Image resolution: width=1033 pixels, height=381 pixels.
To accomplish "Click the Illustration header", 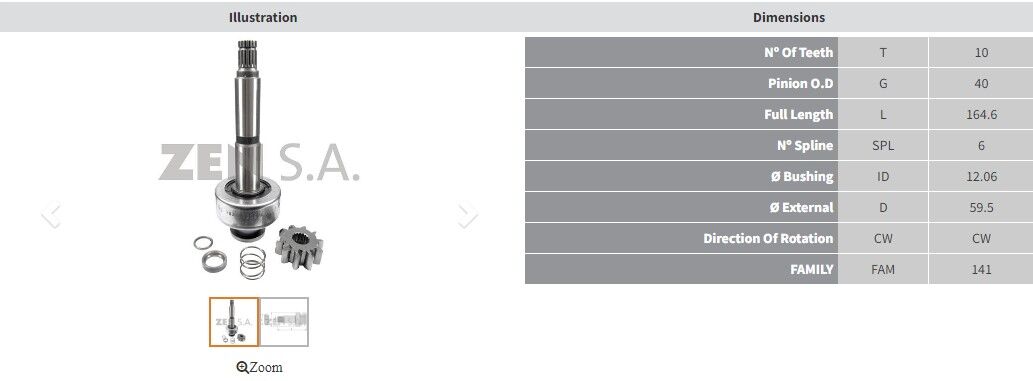I will click(x=263, y=17).
